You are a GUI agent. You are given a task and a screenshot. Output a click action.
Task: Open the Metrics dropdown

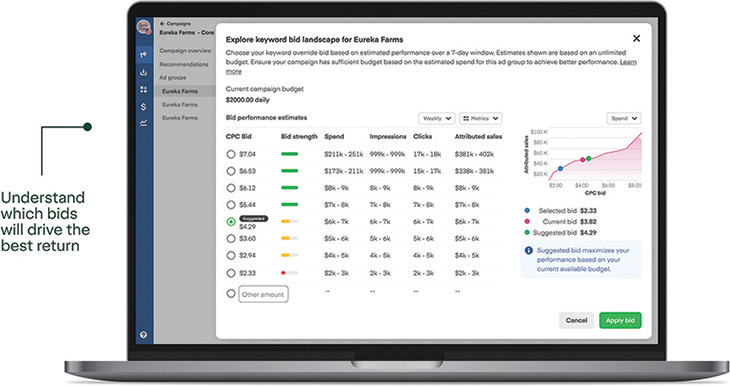pos(480,118)
